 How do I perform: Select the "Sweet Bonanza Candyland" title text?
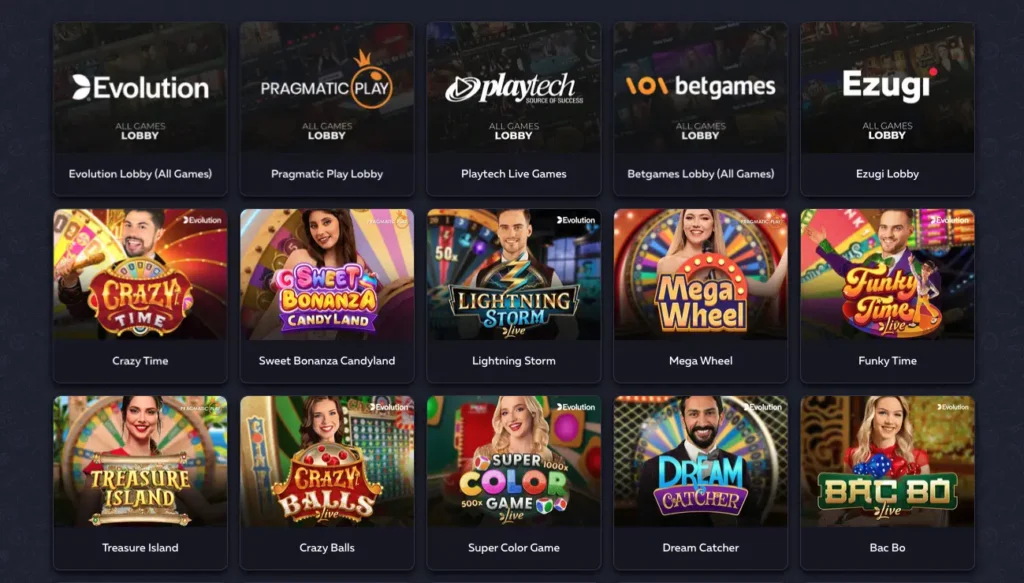[x=327, y=360]
